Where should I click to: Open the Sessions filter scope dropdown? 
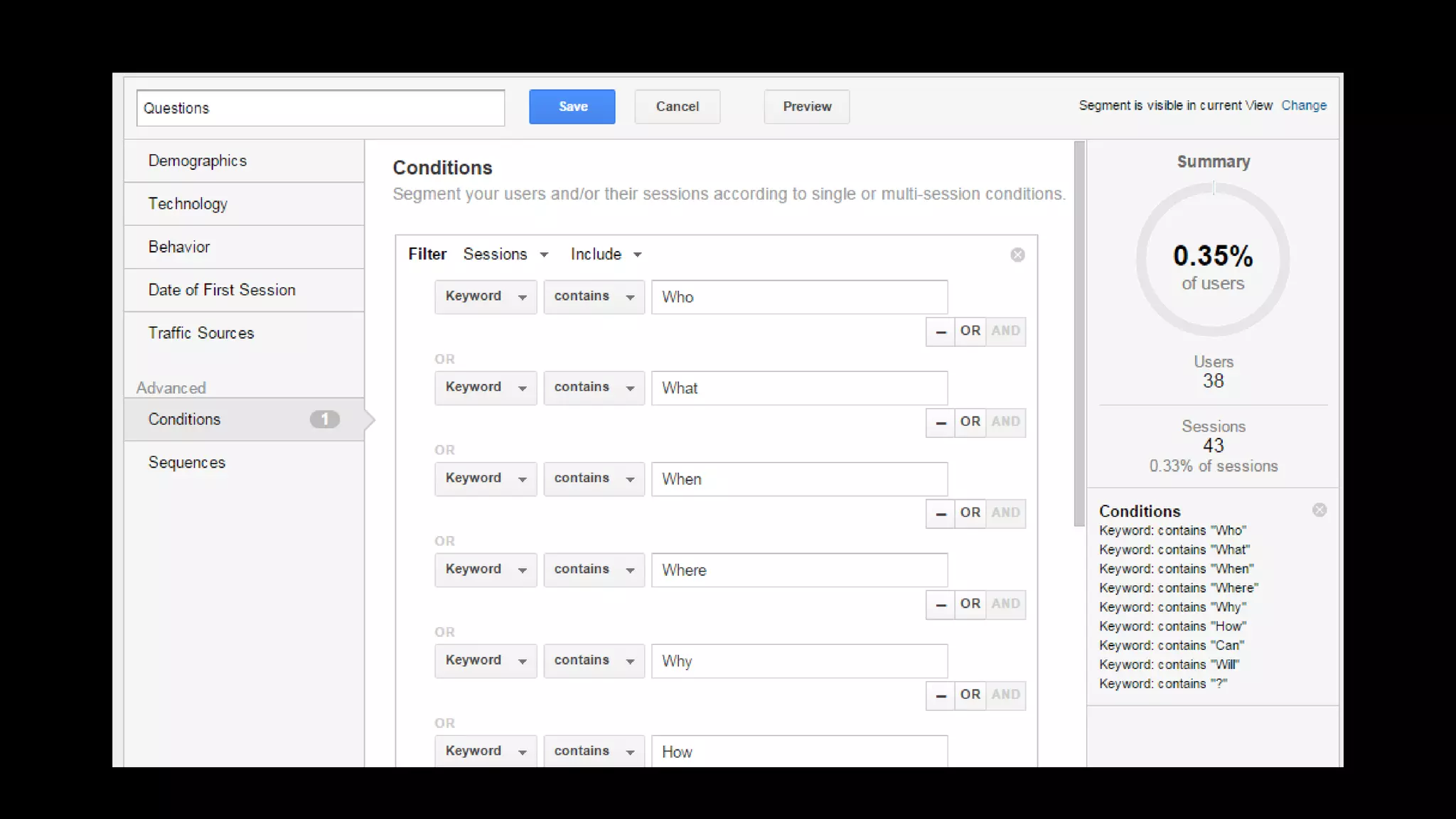[x=505, y=255]
